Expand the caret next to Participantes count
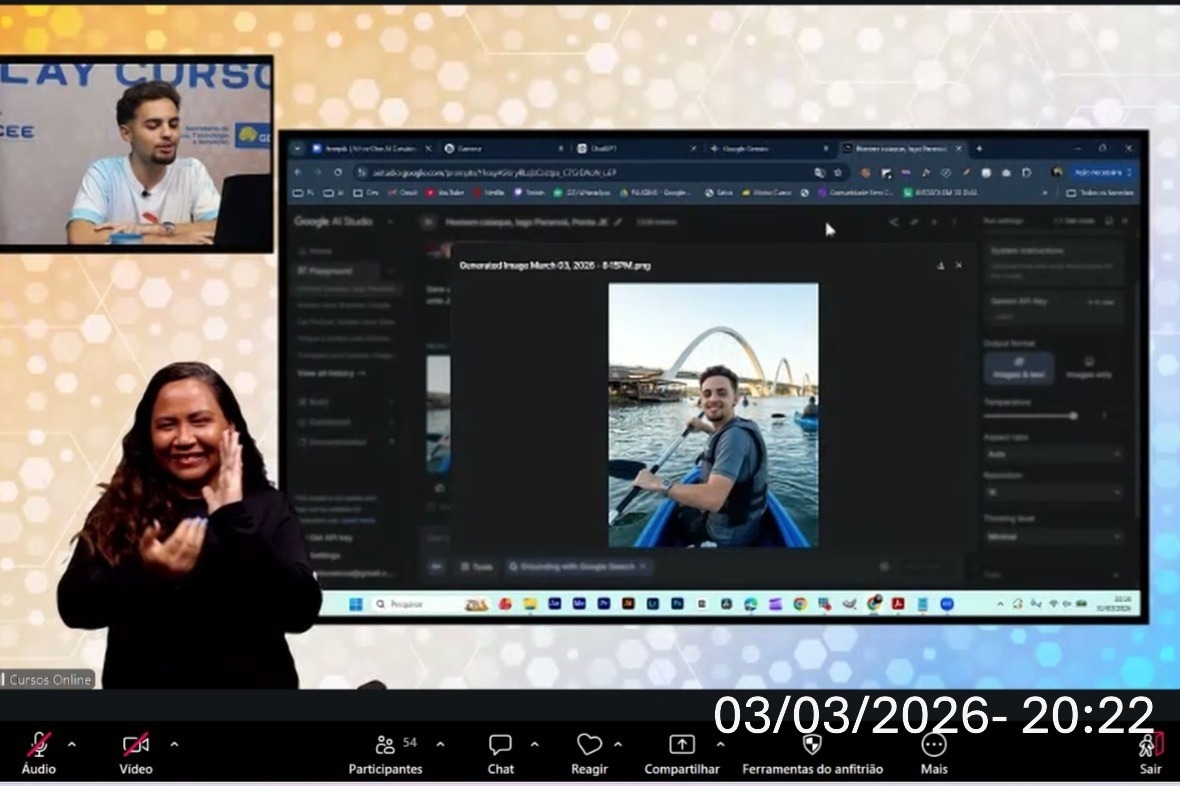The image size is (1180, 786). pyautogui.click(x=440, y=745)
